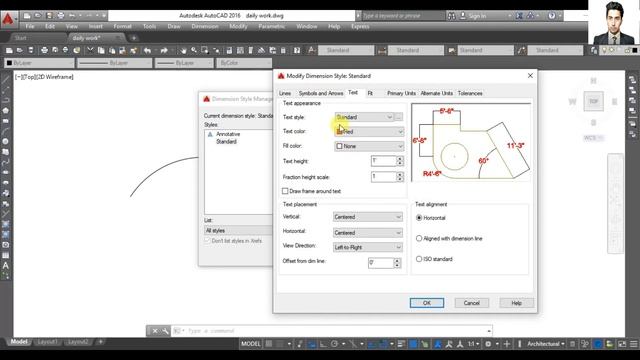Select the Pan hand tool
The height and width of the screenshot is (360, 640).
[x=183, y=50]
